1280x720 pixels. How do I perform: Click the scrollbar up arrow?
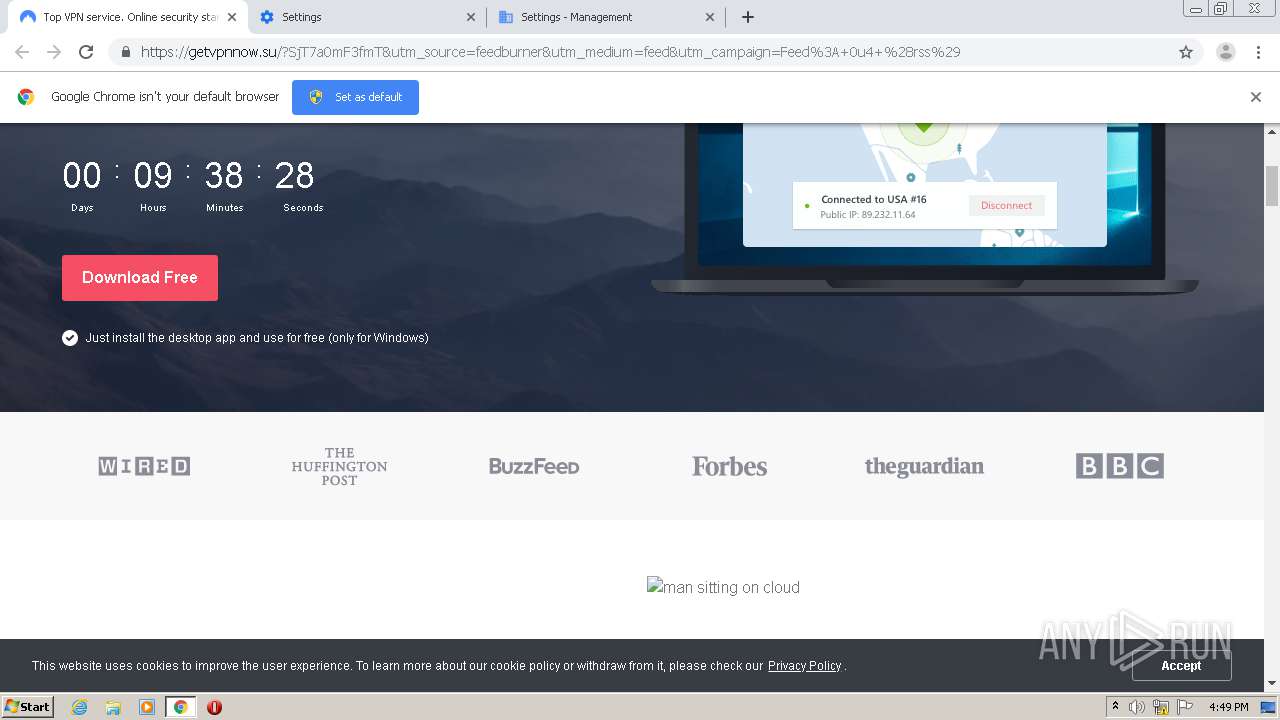(1272, 131)
